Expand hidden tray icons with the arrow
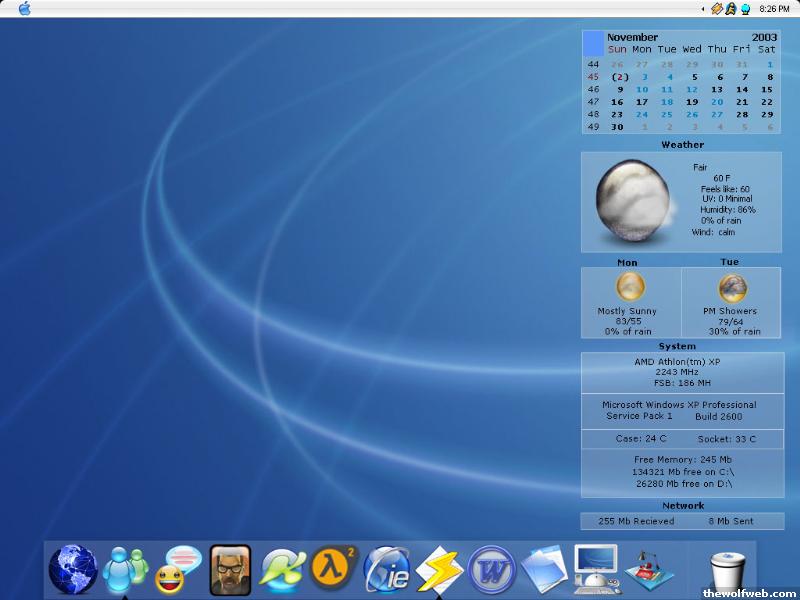 tap(703, 9)
